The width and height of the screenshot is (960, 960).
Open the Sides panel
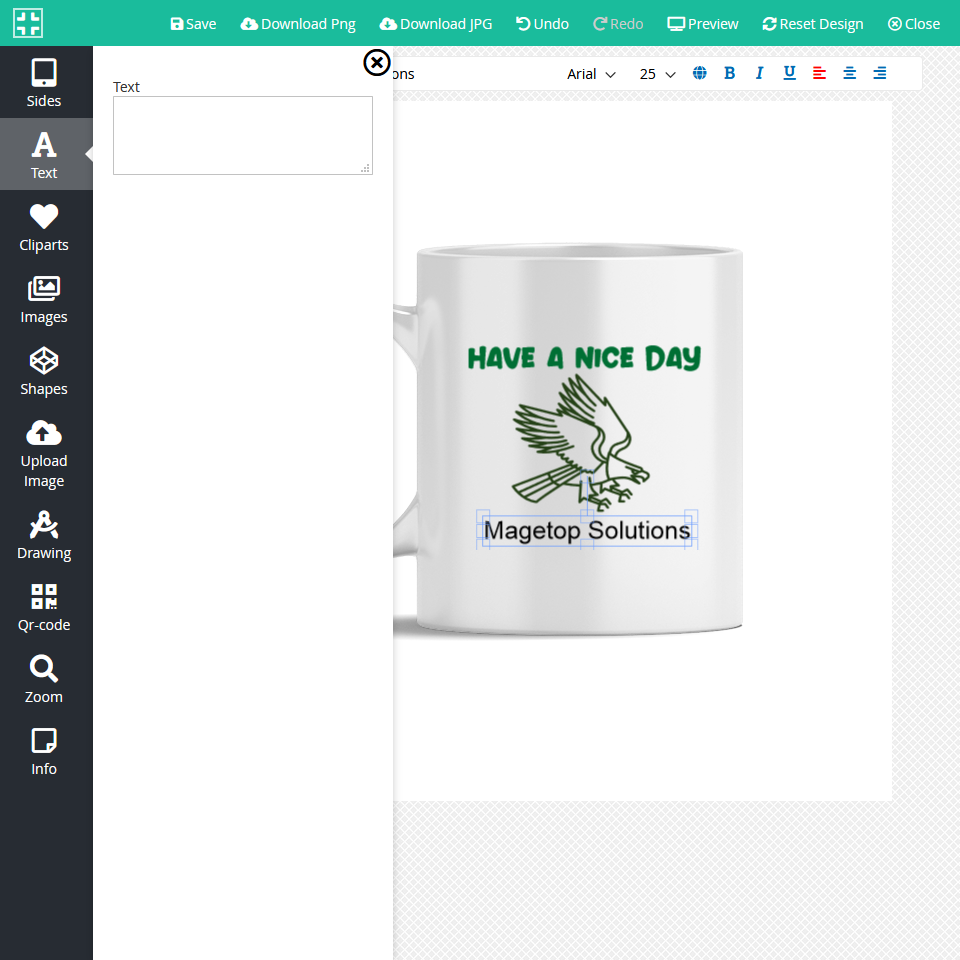point(44,83)
